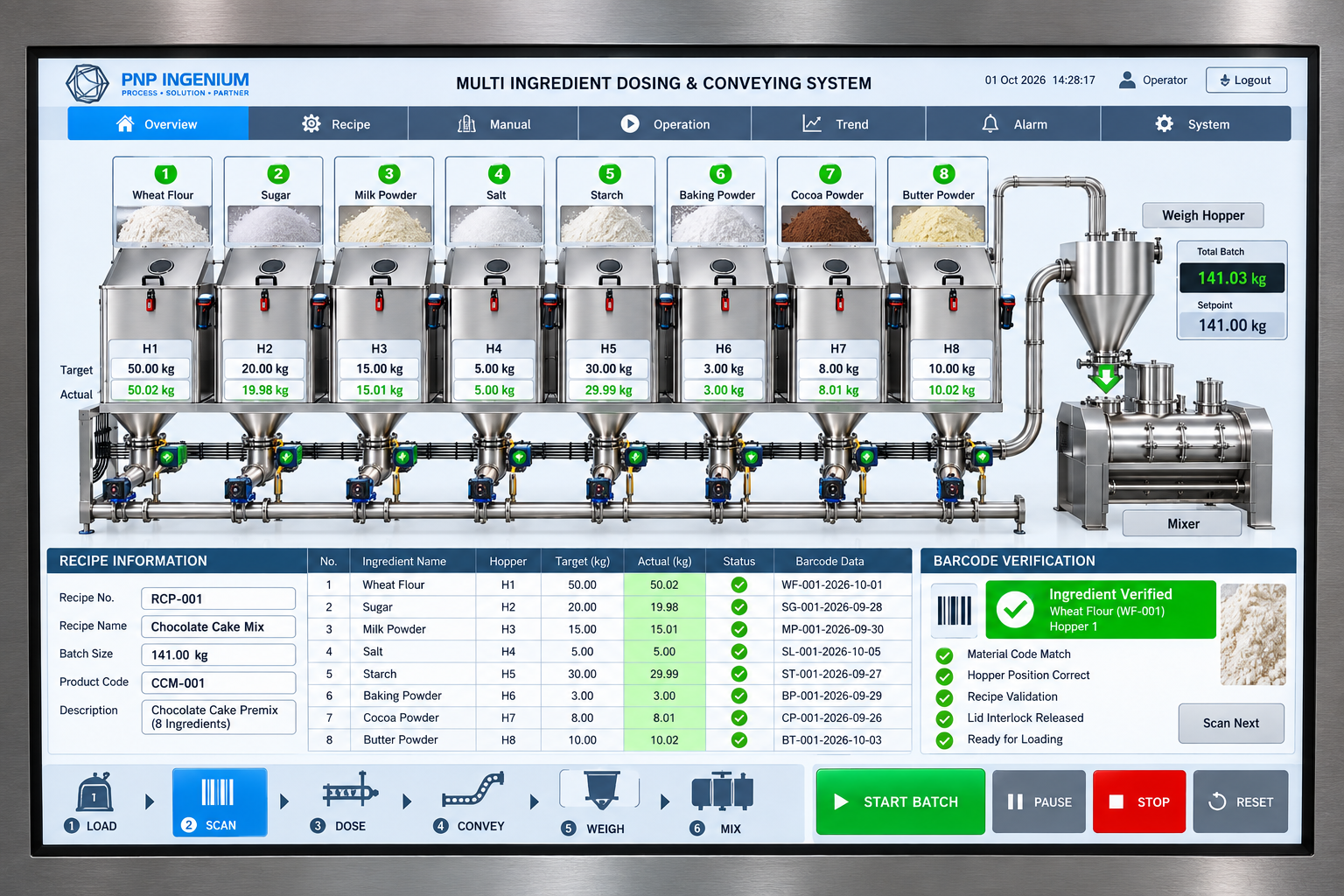The width and height of the screenshot is (1344, 896).
Task: Open the Alarm tab
Action: click(x=1013, y=124)
